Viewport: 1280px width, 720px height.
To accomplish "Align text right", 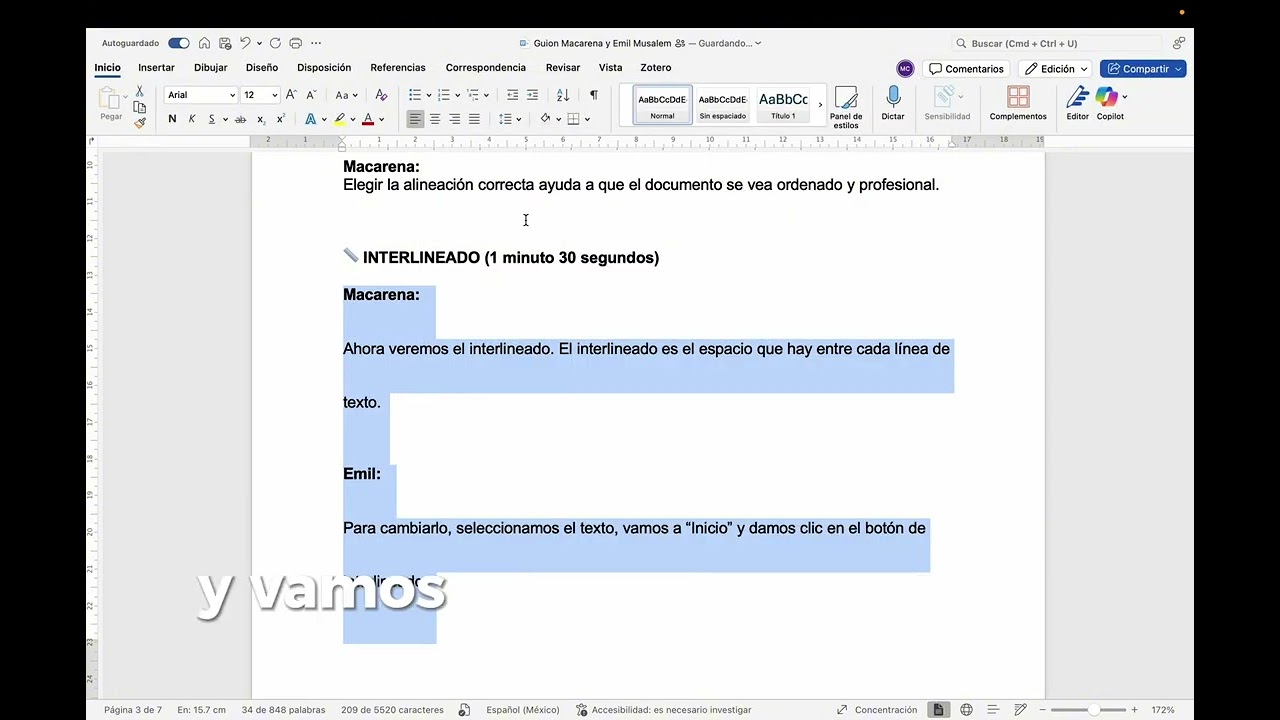I will coord(454,119).
